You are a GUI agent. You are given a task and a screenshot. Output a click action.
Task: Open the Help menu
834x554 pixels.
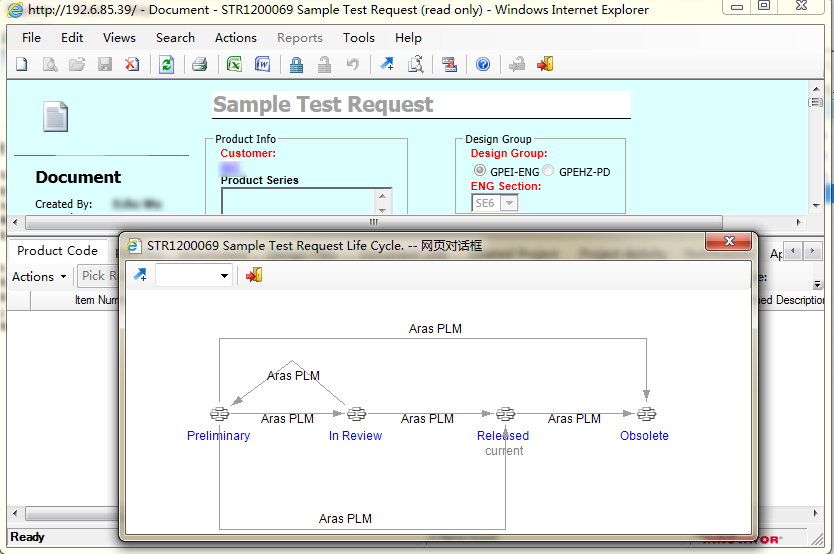pos(408,38)
